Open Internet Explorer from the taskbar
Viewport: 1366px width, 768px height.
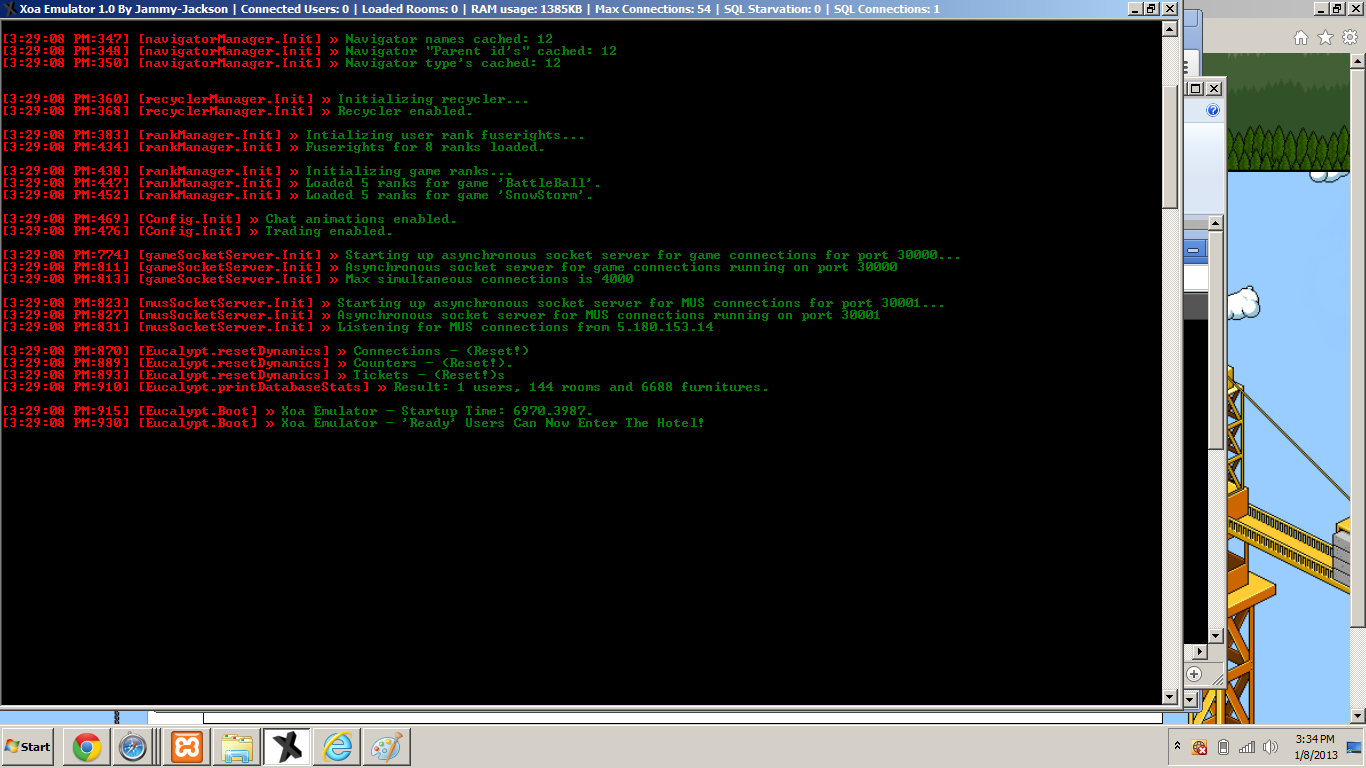point(337,747)
